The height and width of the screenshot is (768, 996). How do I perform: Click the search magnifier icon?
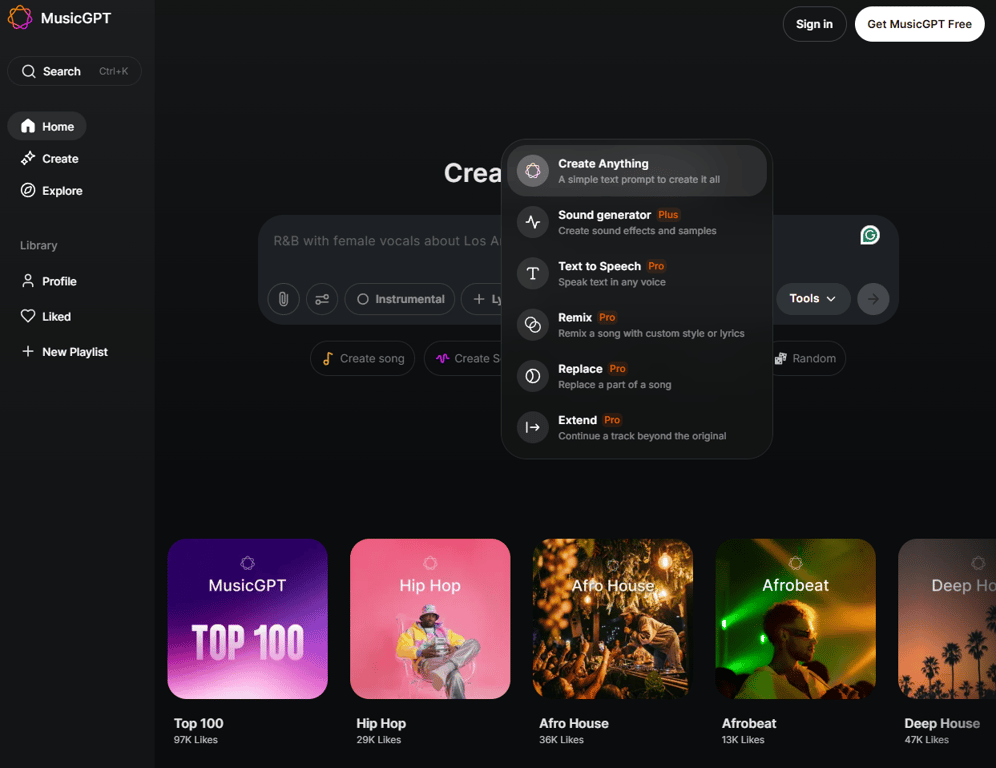[x=29, y=71]
